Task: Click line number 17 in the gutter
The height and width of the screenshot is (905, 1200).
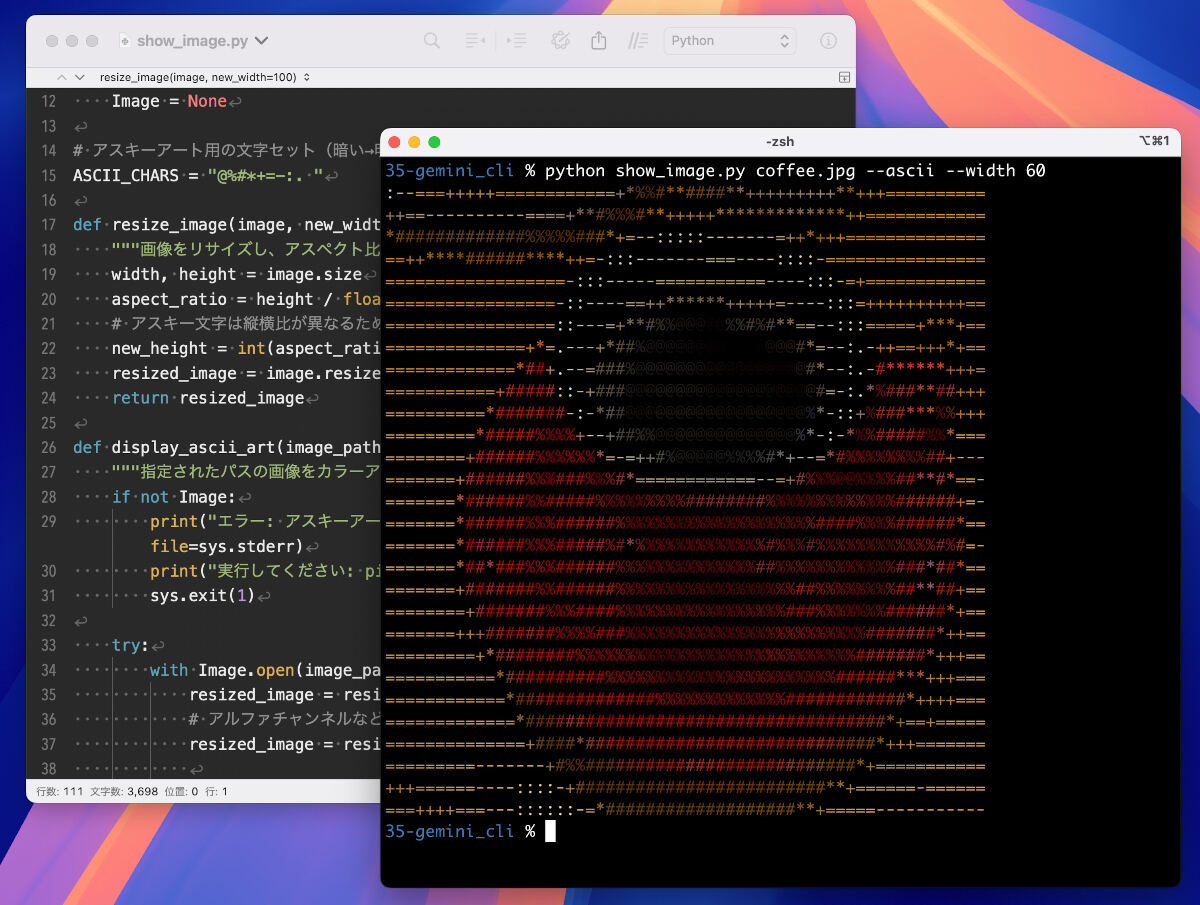Action: 48,225
